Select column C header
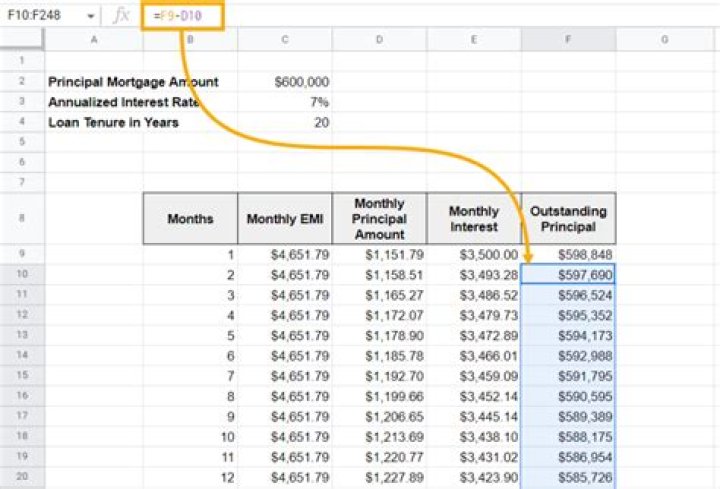 tap(285, 39)
